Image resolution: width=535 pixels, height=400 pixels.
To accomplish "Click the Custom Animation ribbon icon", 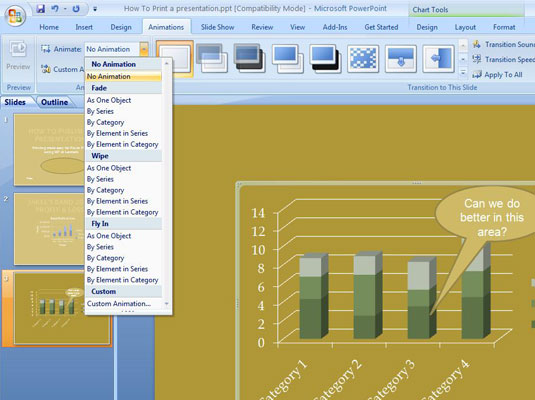I will tap(46, 69).
